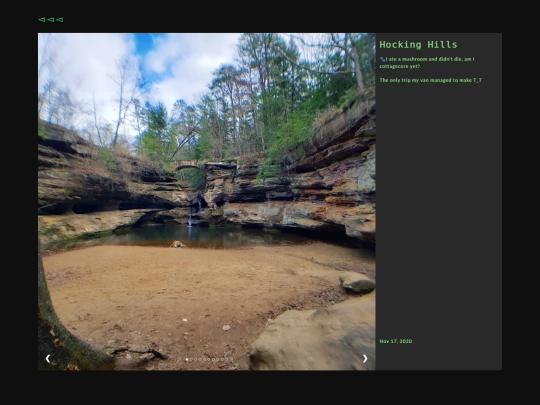Click the "Hocking Hills" title
540x405 pixels.
pos(418,45)
